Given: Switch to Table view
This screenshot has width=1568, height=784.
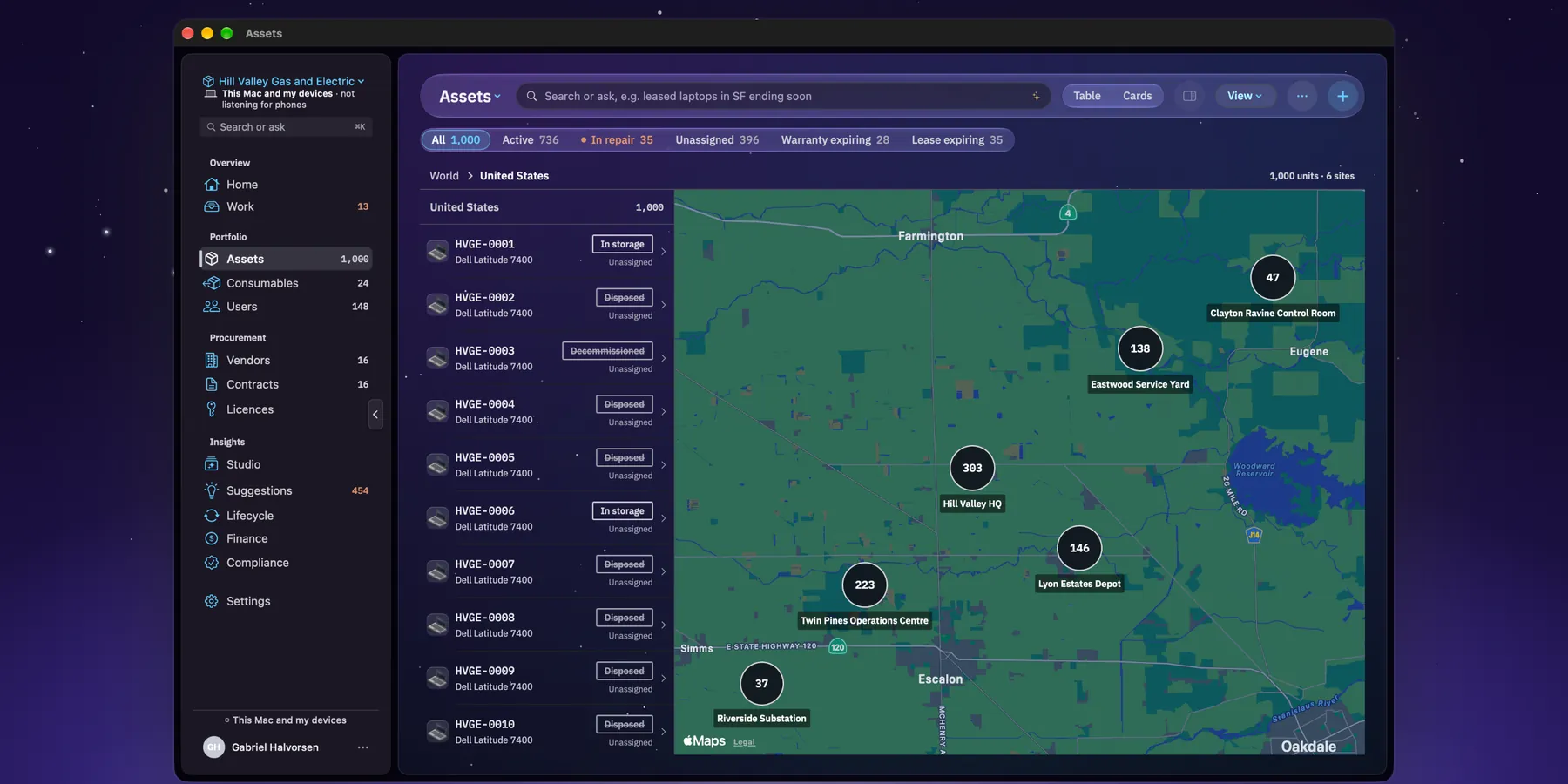Looking at the screenshot, I should click(1086, 96).
